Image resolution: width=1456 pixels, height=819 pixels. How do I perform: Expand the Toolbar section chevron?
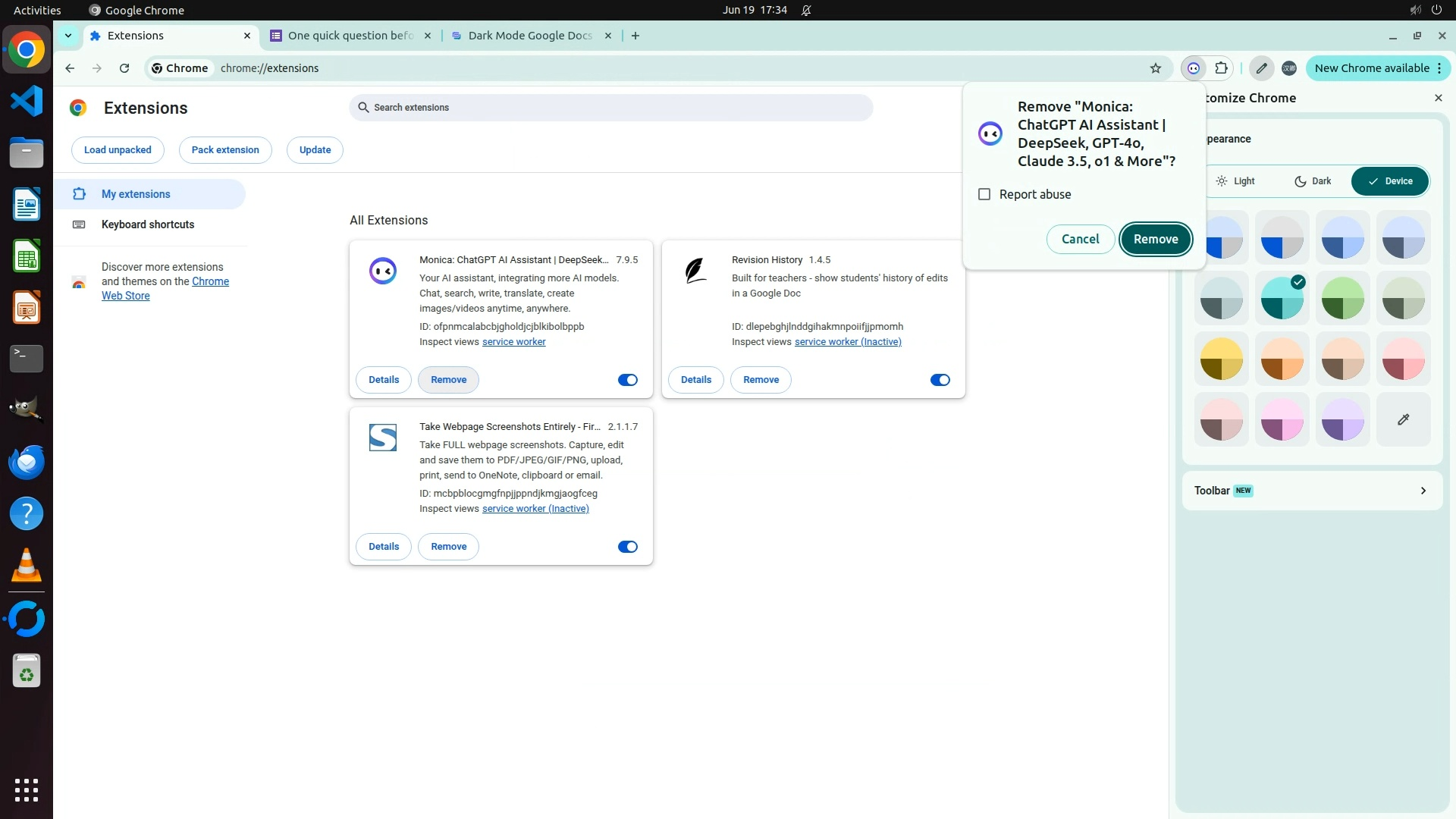pyautogui.click(x=1423, y=491)
